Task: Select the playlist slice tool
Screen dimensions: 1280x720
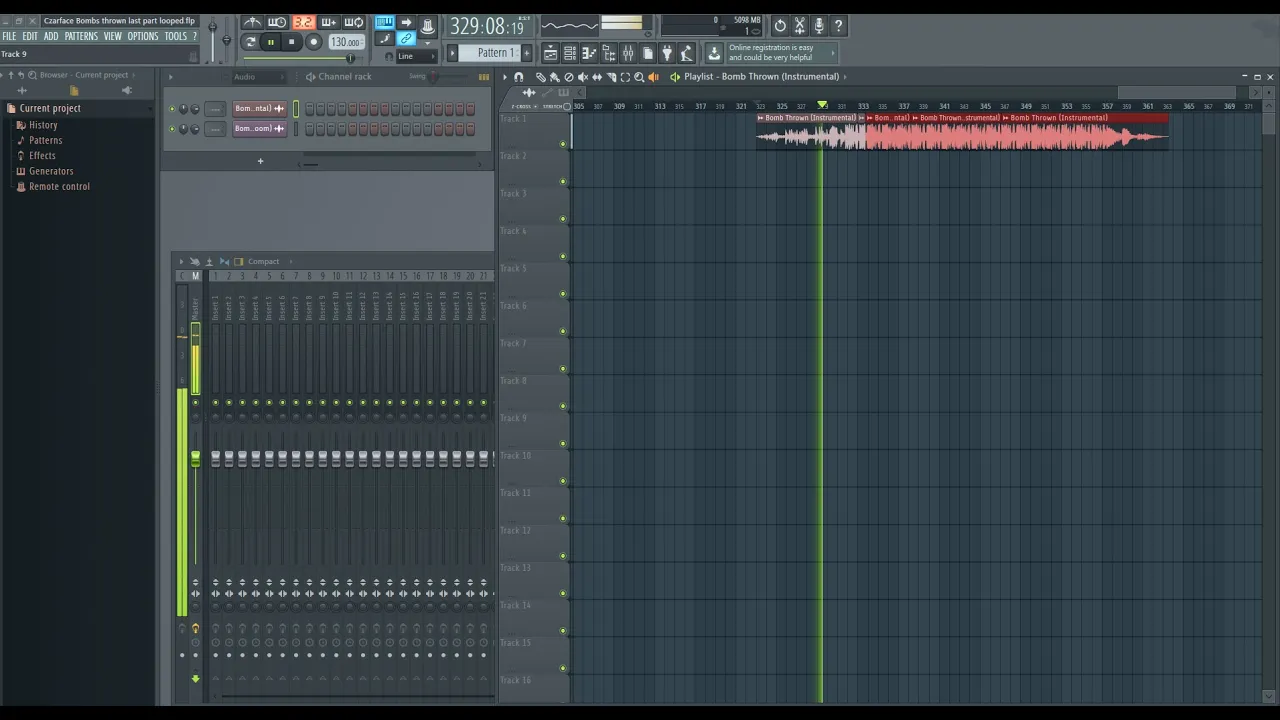Action: click(611, 77)
